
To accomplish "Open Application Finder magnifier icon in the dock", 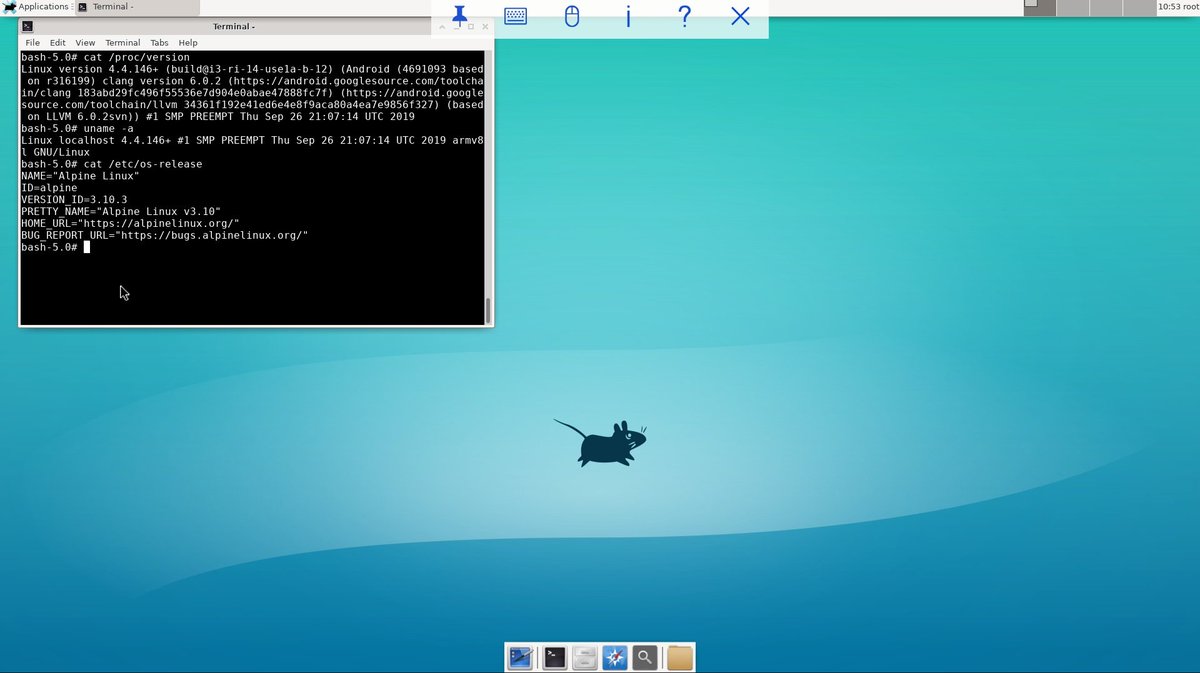I will 646,657.
